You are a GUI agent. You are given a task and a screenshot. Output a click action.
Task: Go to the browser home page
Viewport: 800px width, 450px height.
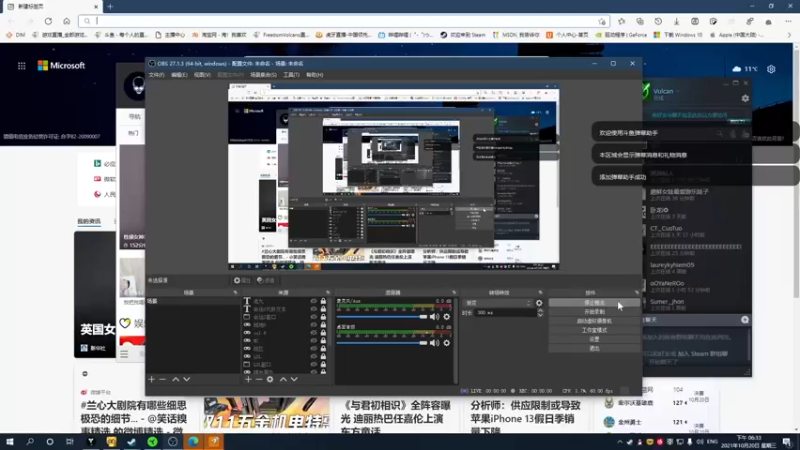66,21
